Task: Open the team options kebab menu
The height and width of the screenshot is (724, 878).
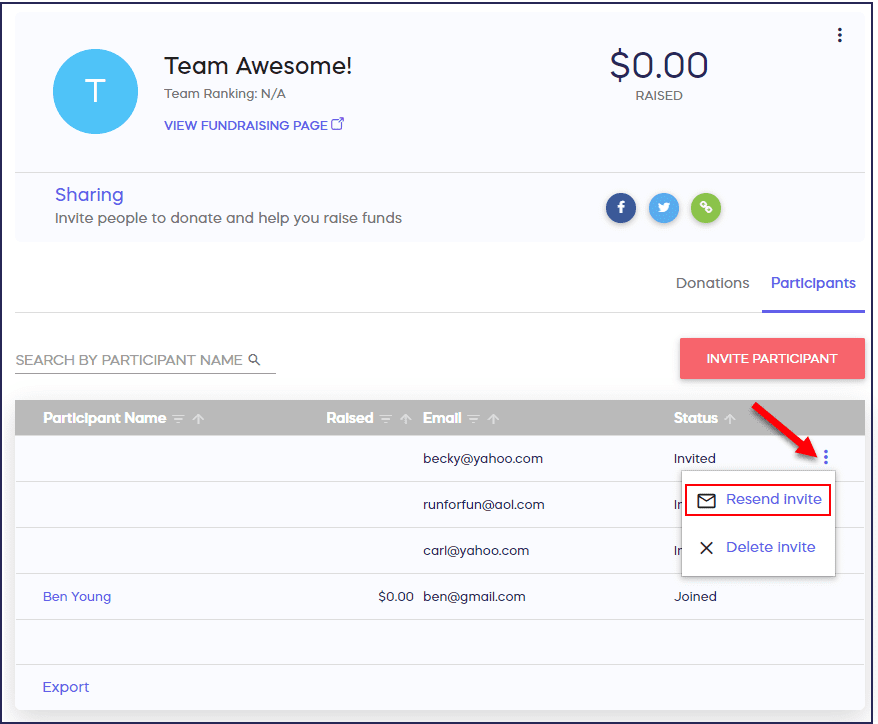Action: click(x=839, y=36)
